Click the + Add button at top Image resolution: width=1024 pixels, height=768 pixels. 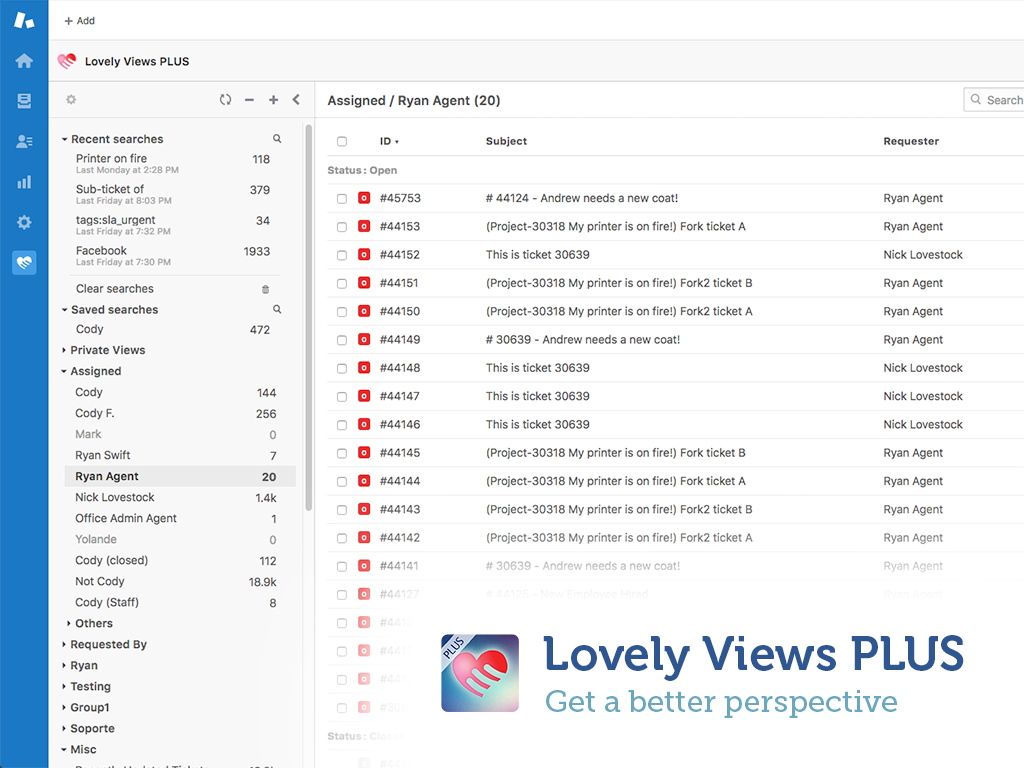[80, 21]
